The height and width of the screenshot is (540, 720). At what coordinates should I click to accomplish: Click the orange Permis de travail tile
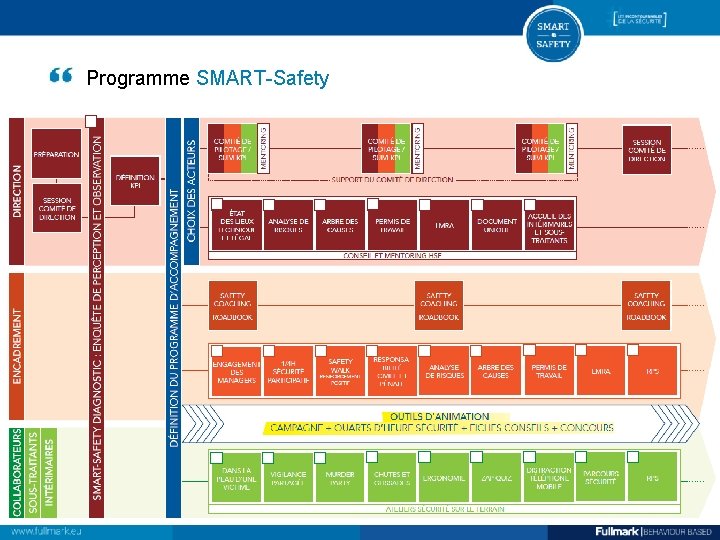[x=549, y=371]
